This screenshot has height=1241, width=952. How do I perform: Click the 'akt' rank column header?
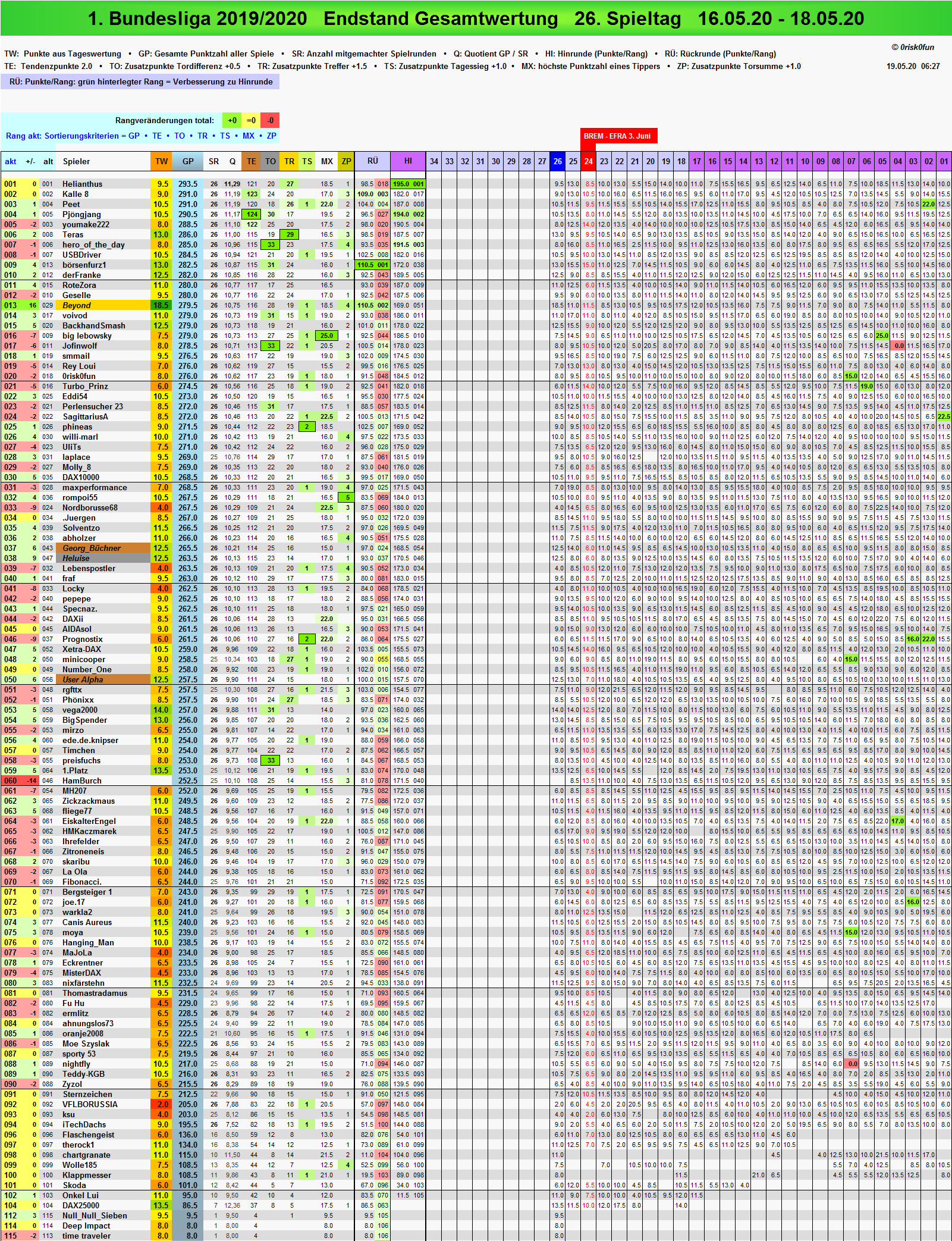[11, 161]
